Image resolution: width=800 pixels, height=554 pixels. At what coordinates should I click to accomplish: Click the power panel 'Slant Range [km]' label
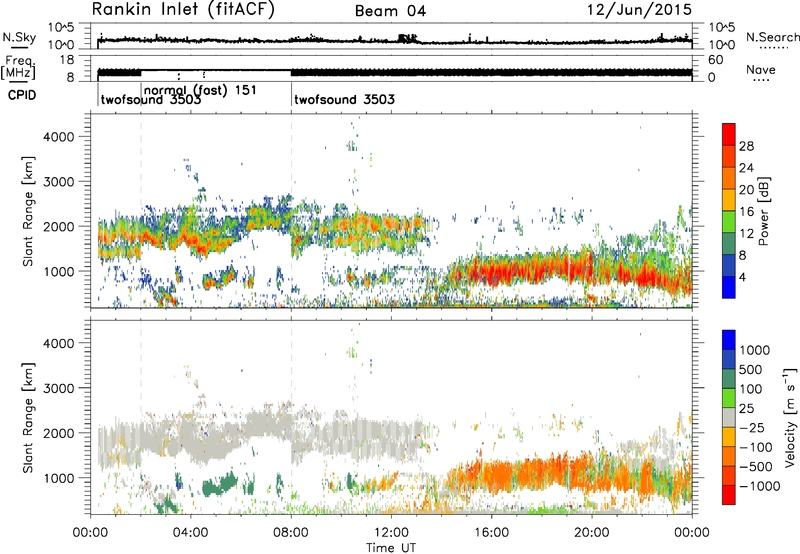[x=28, y=211]
